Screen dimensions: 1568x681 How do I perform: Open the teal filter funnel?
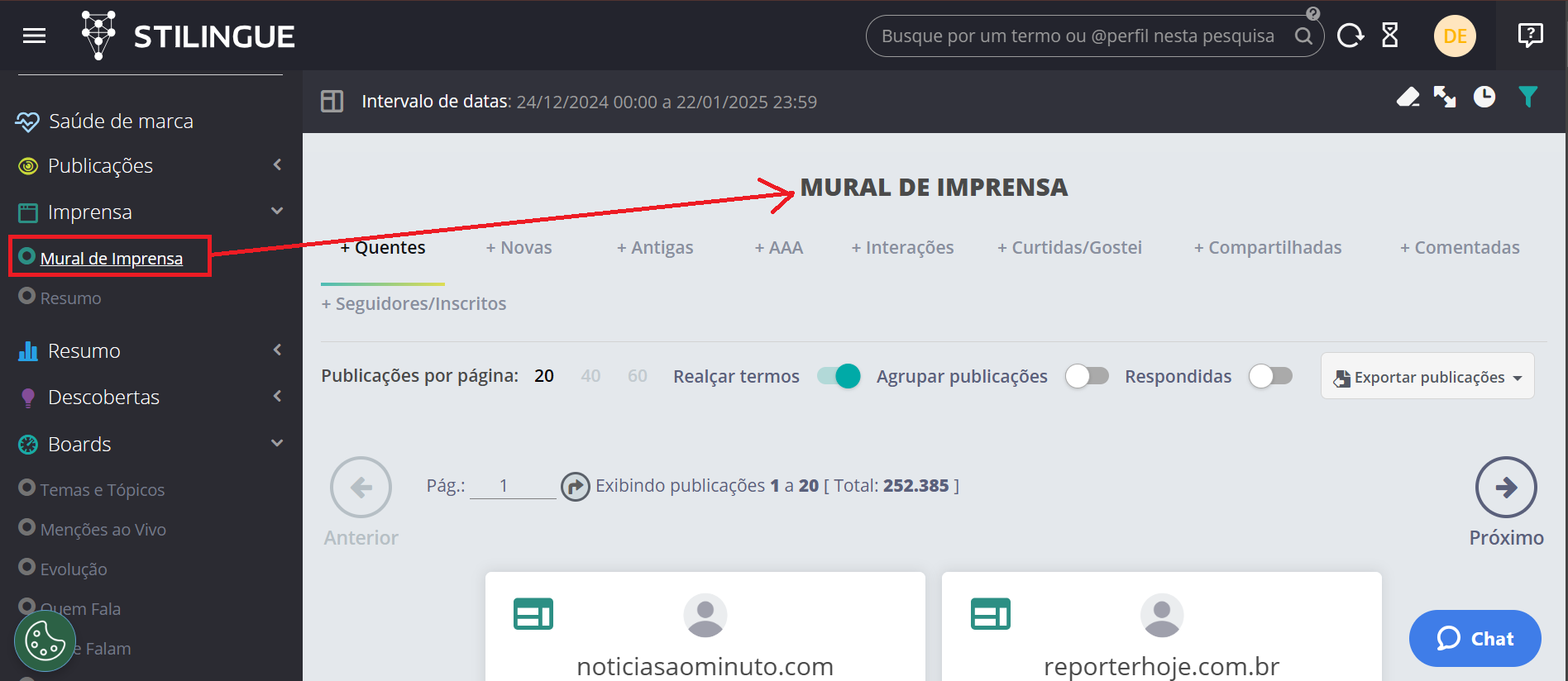(1528, 98)
